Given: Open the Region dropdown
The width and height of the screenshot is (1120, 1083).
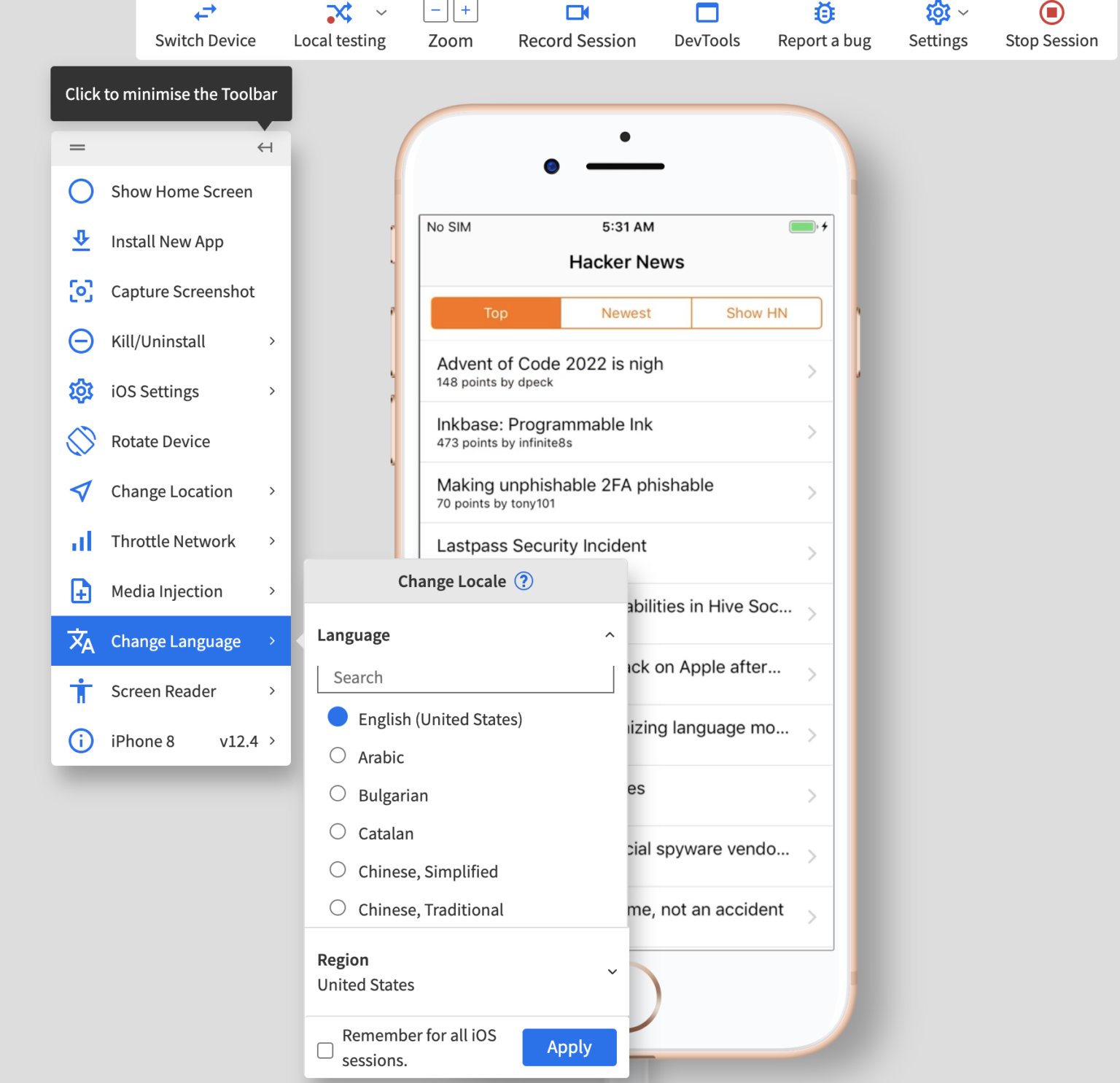Looking at the screenshot, I should pyautogui.click(x=611, y=972).
